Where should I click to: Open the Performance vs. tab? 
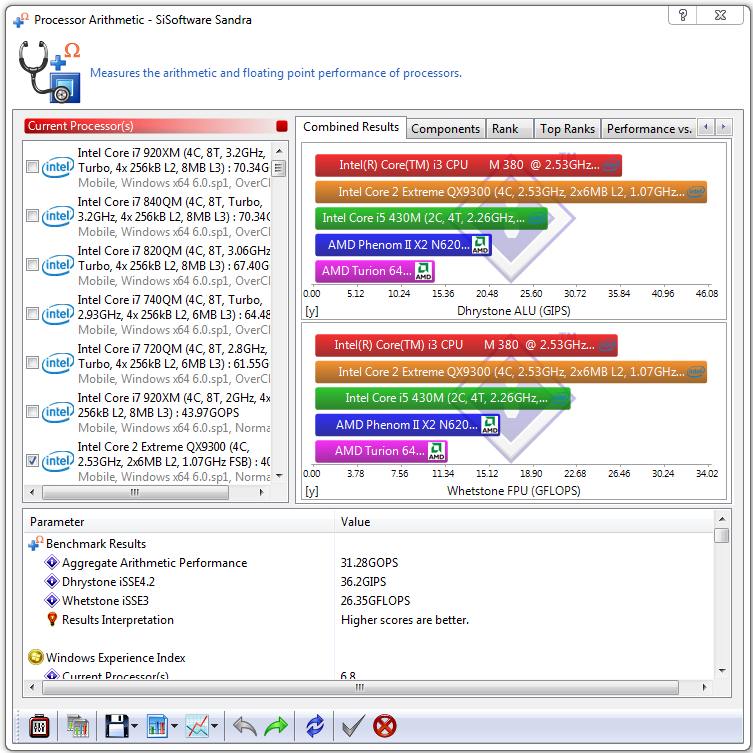(x=648, y=129)
